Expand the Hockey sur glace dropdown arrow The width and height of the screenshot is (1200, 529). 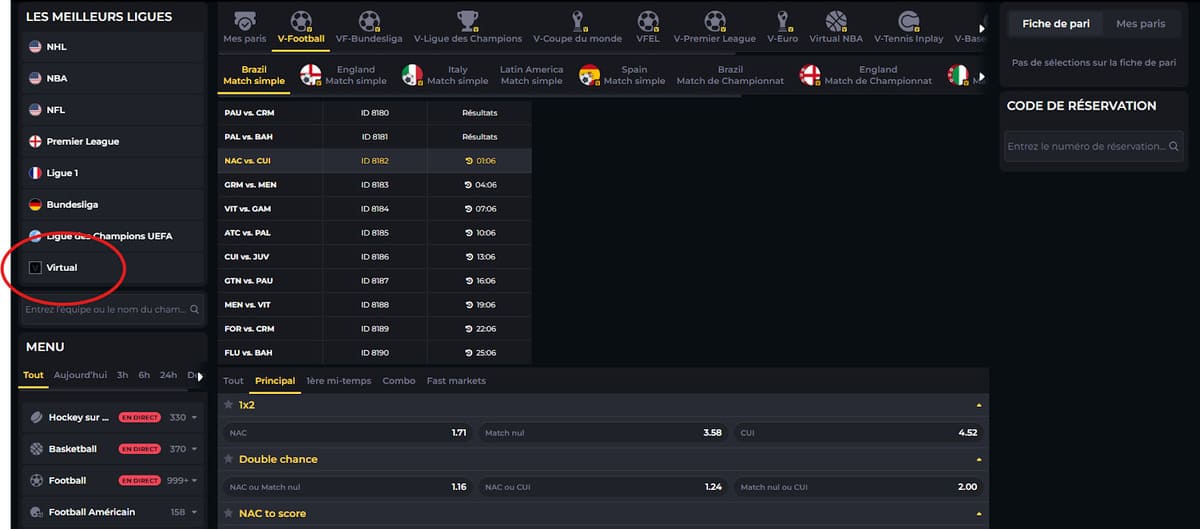195,418
